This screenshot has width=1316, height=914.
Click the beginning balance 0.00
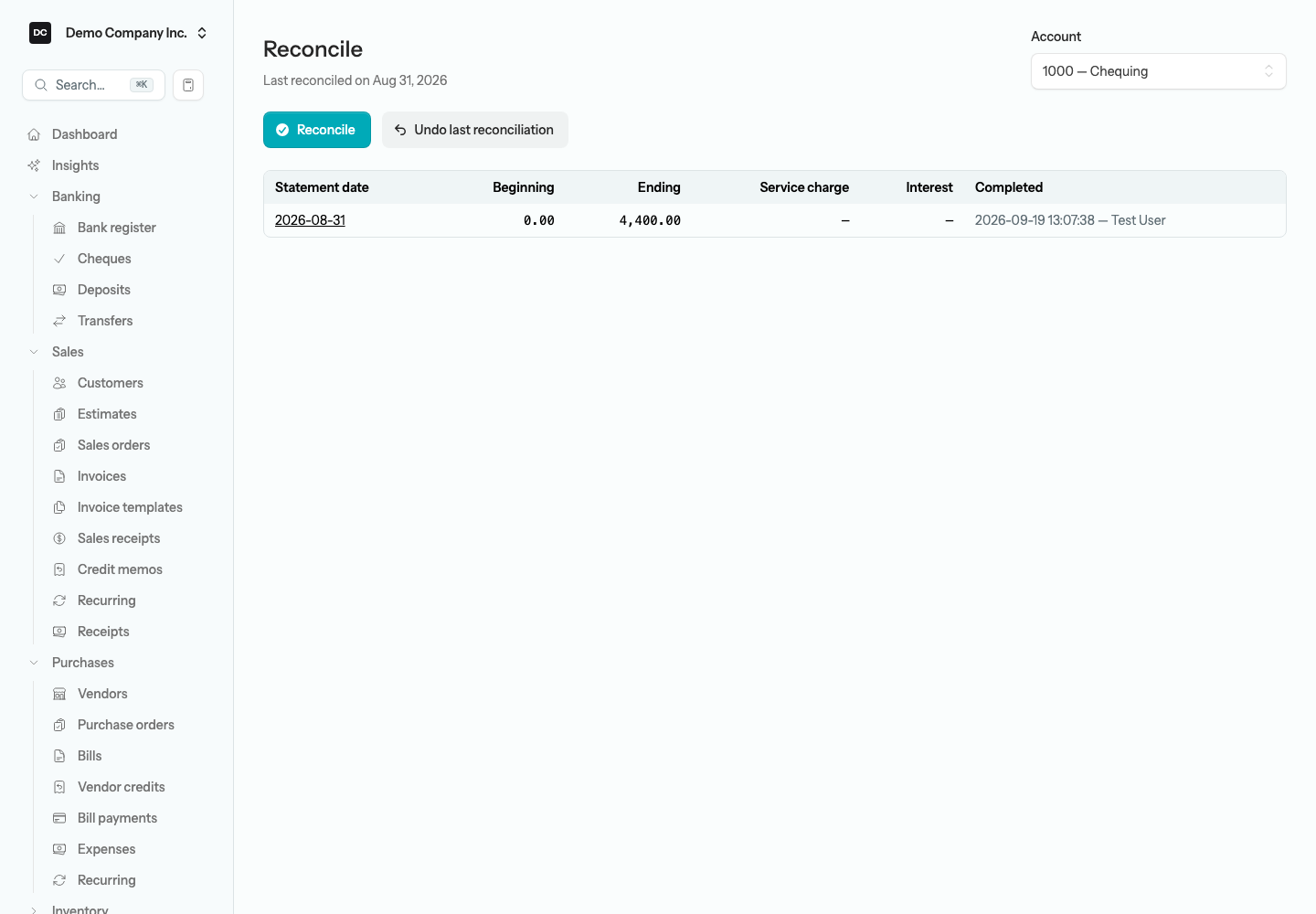[x=539, y=220]
